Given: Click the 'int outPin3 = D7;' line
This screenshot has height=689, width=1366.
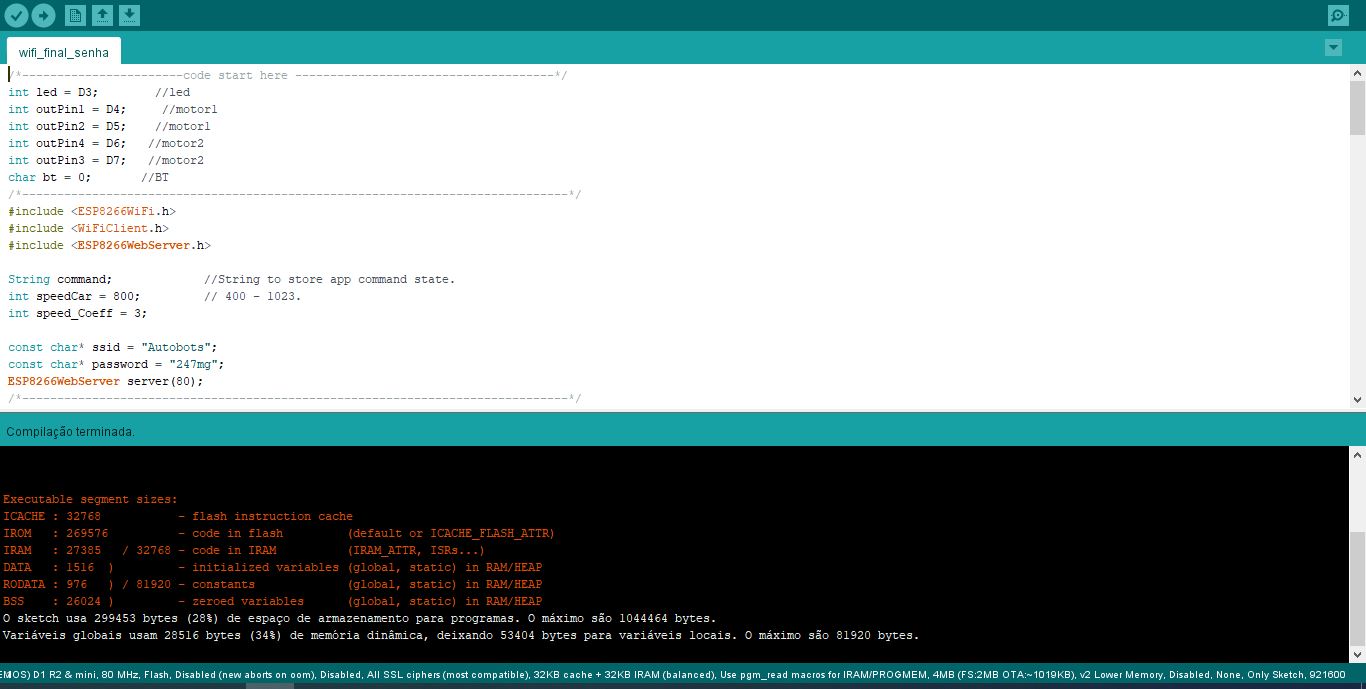Looking at the screenshot, I should [x=106, y=160].
